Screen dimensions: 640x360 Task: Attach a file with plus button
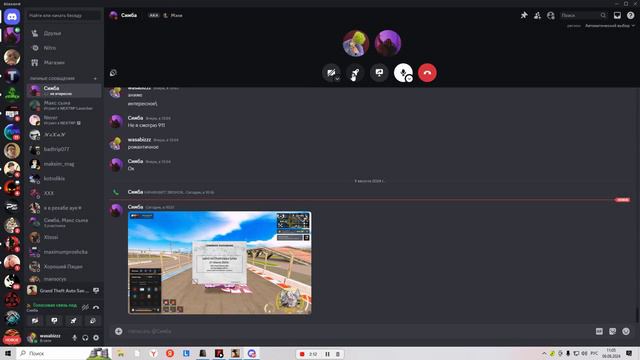coord(118,331)
